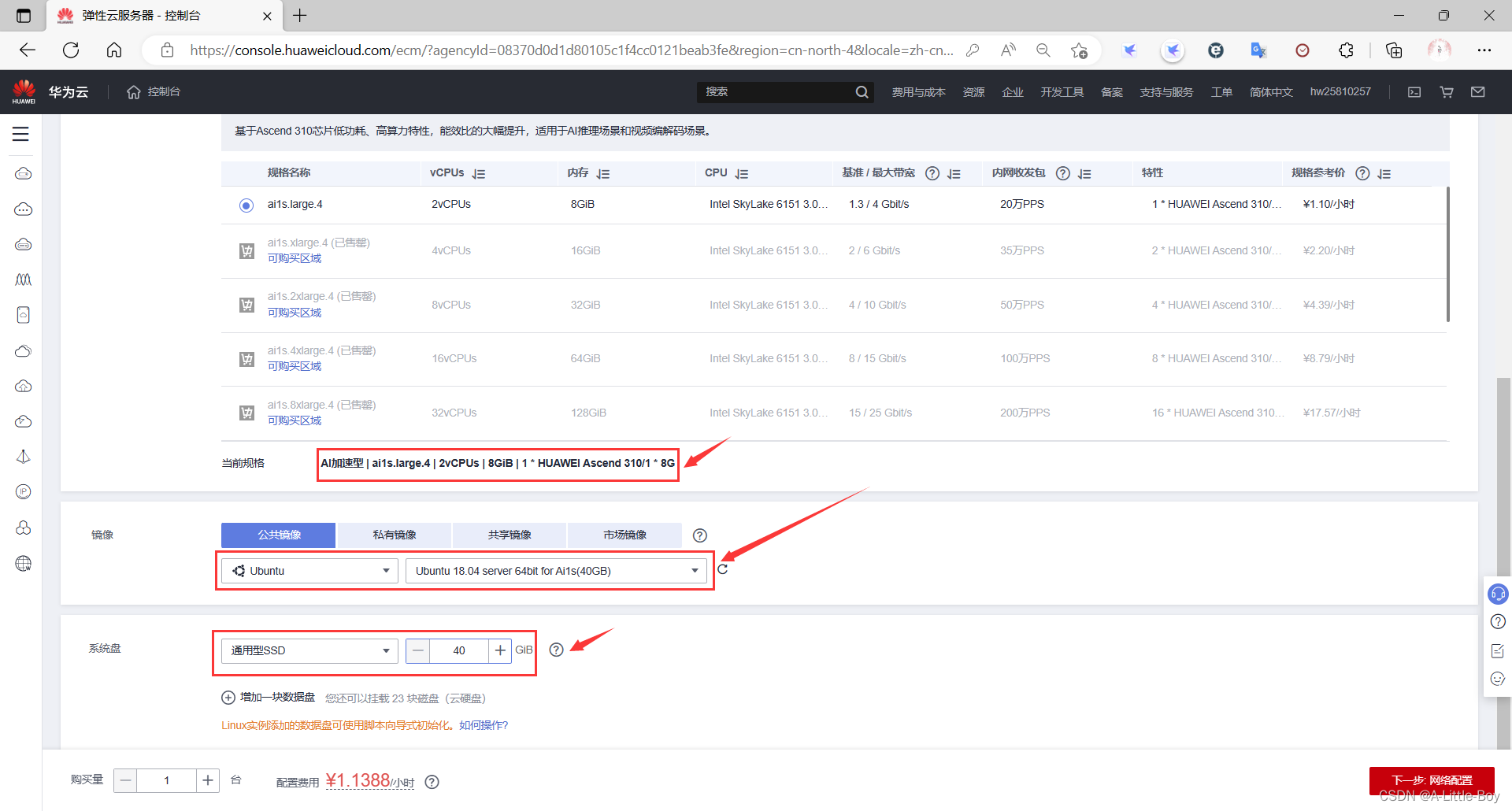
Task: Increase system disk size plus button
Action: pyautogui.click(x=500, y=650)
